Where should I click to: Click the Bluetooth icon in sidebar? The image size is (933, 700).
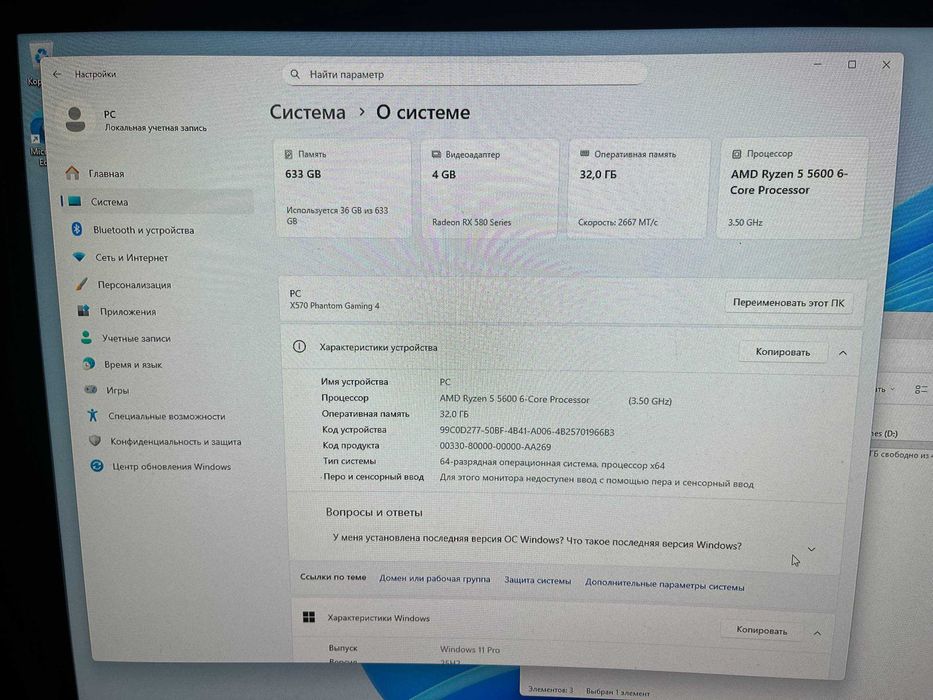pyautogui.click(x=77, y=229)
